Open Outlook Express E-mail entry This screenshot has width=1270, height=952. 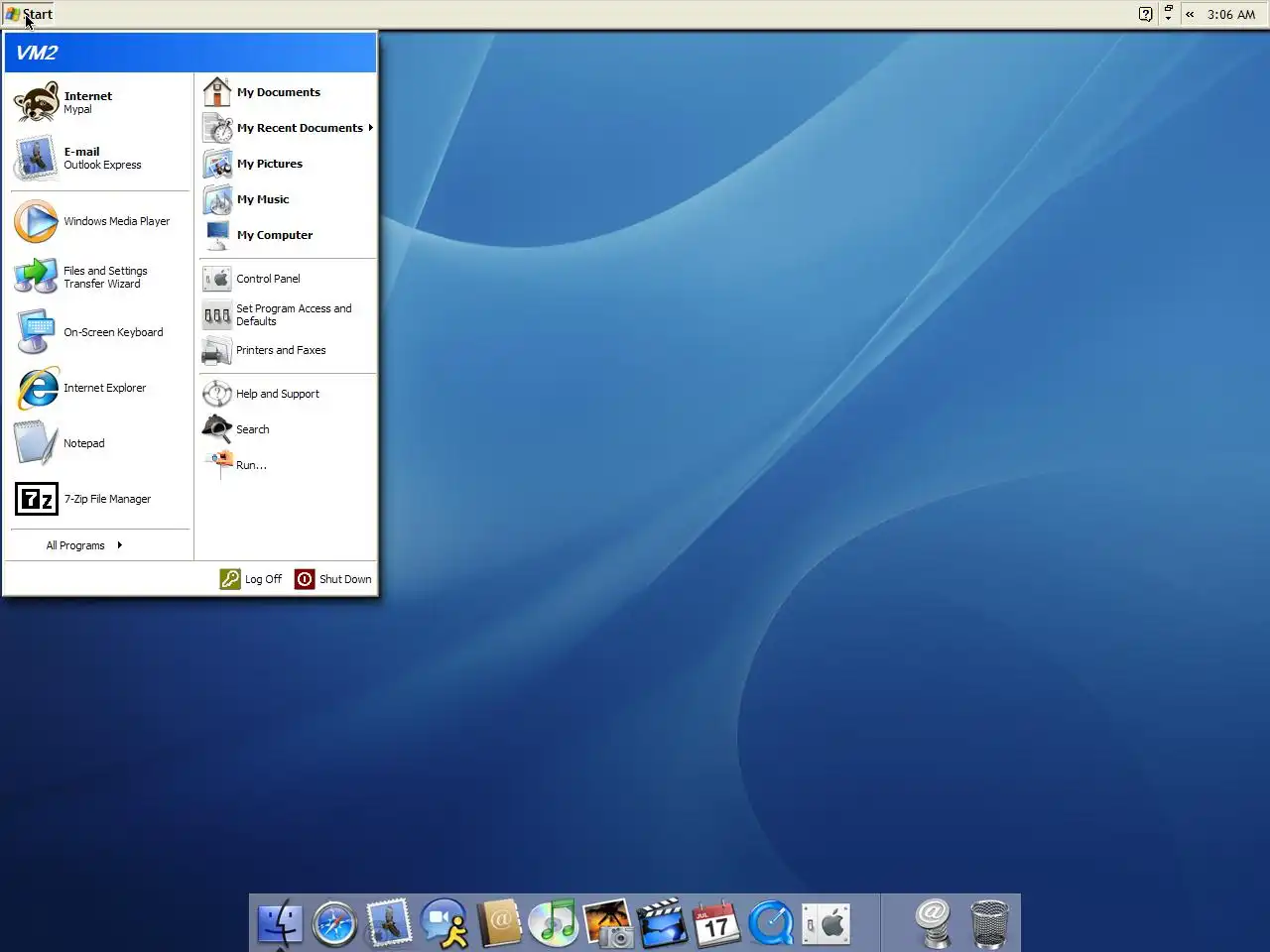tap(100, 158)
